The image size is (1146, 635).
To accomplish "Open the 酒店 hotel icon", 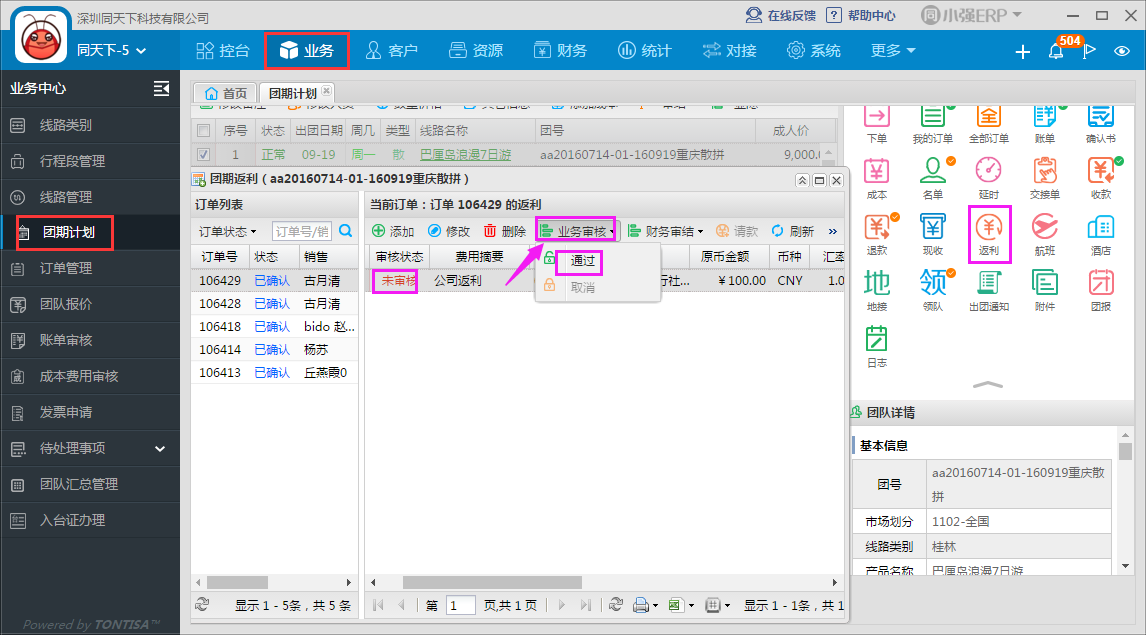I will 1101,234.
